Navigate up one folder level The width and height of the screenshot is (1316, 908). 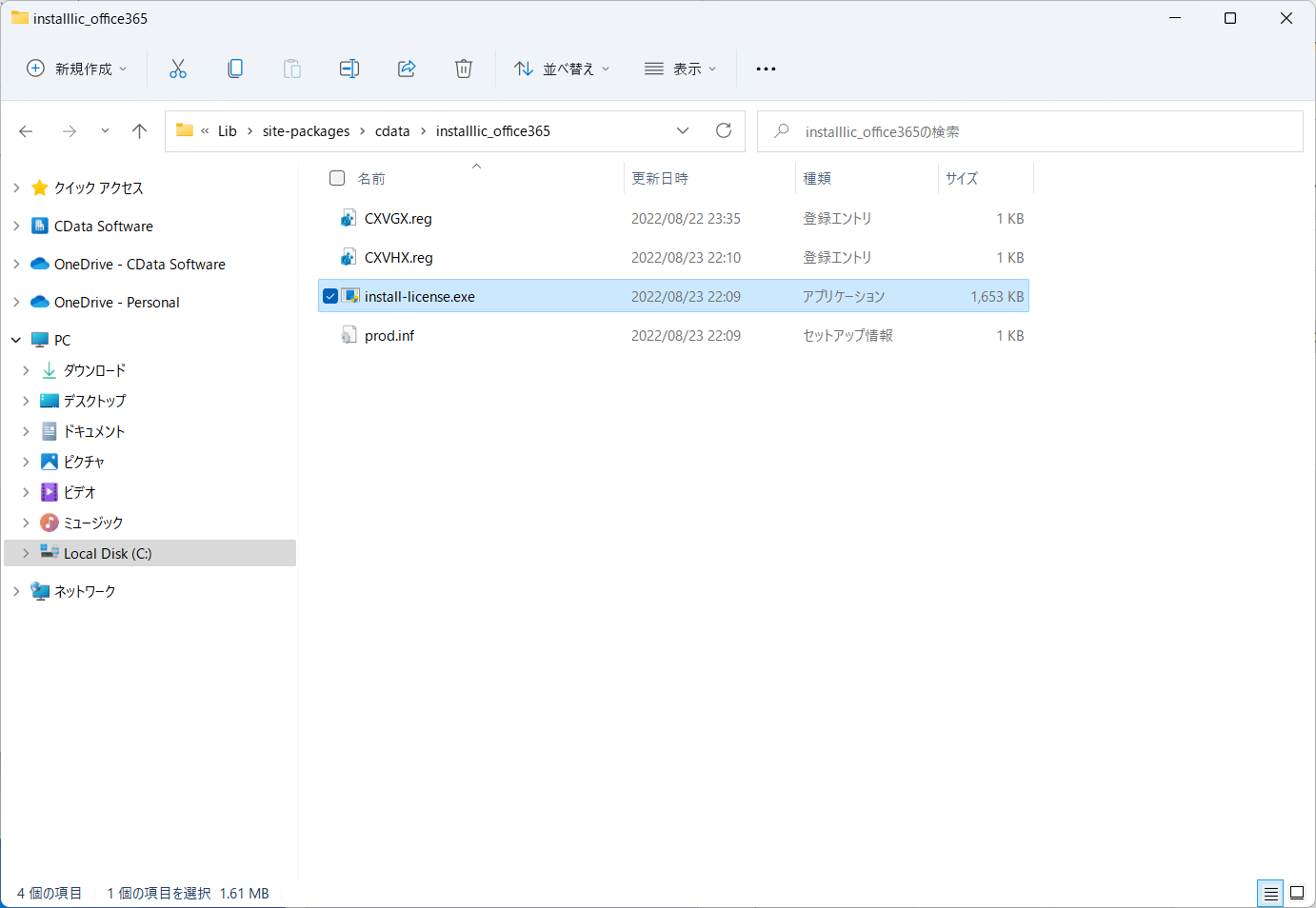point(140,131)
